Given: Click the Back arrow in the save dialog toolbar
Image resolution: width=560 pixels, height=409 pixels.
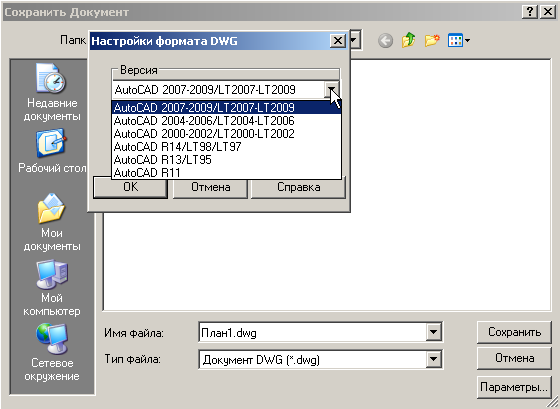Looking at the screenshot, I should [x=385, y=41].
